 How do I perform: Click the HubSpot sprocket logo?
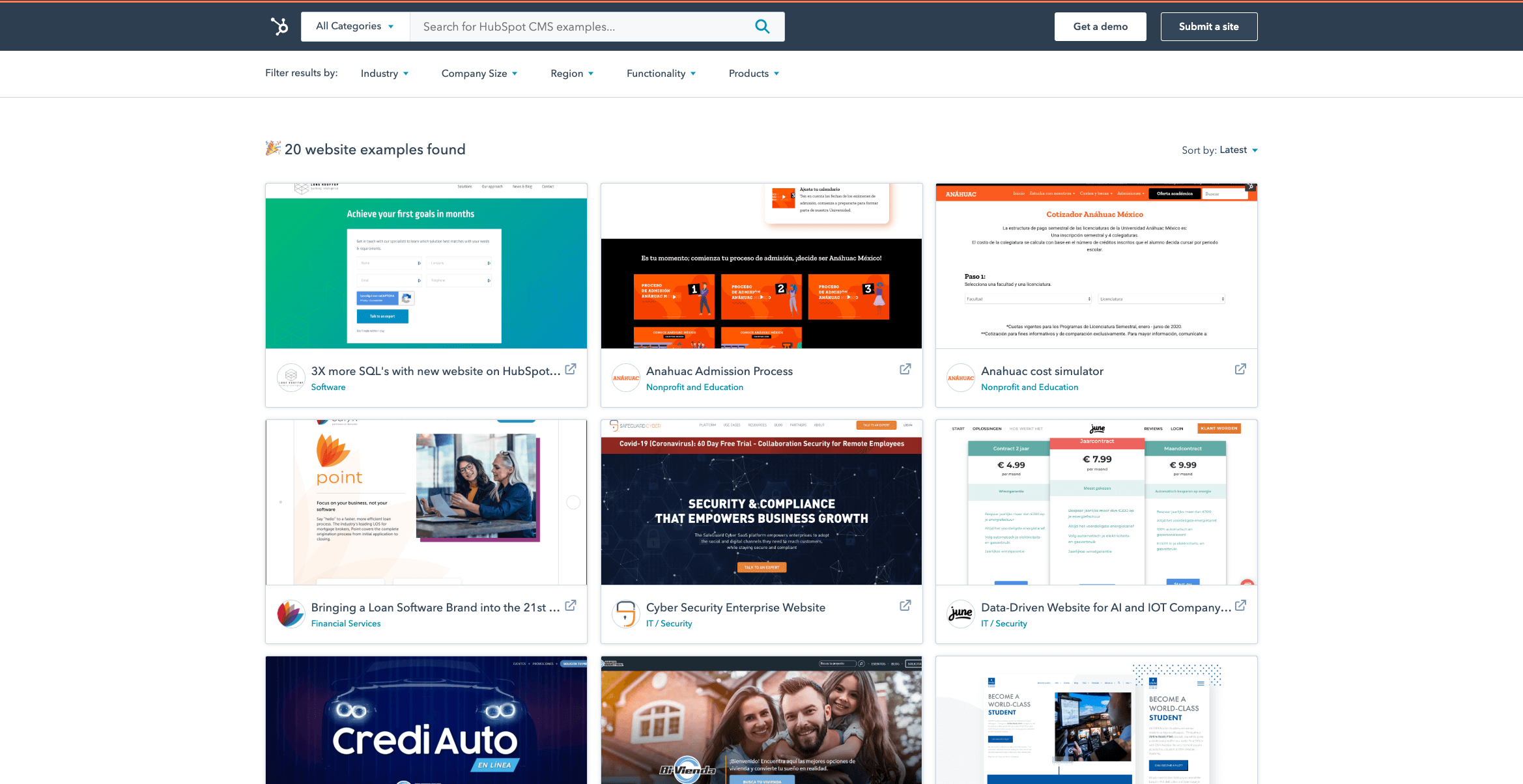click(279, 26)
